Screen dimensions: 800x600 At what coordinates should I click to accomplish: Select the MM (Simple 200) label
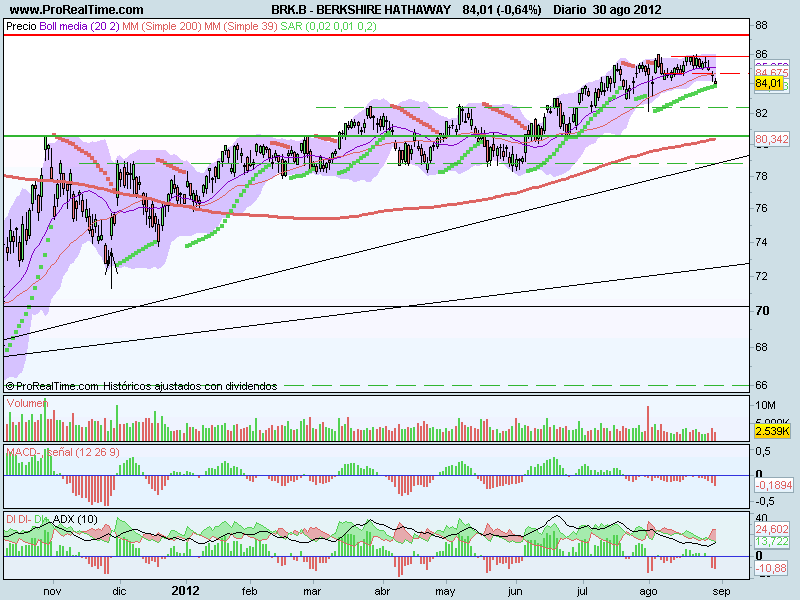[x=162, y=26]
